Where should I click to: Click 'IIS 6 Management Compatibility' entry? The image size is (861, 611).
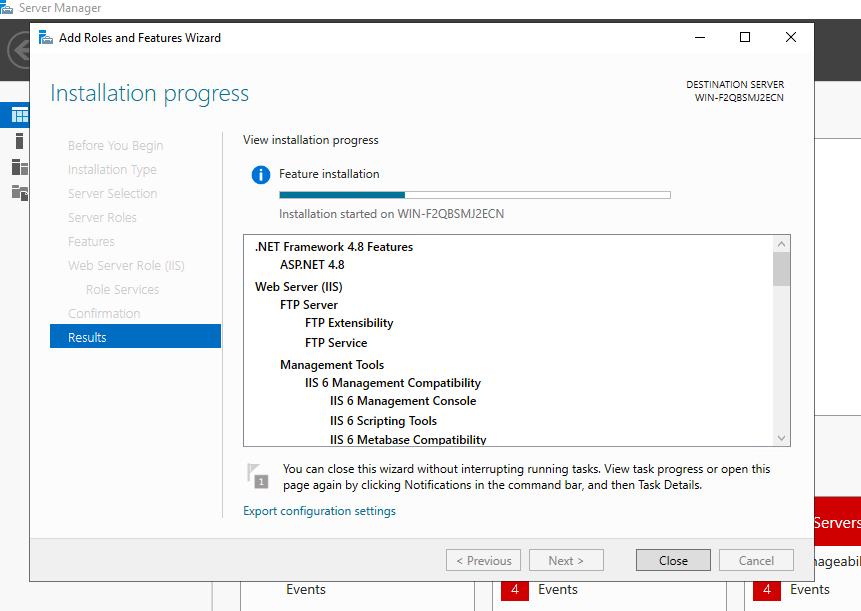pyautogui.click(x=393, y=383)
